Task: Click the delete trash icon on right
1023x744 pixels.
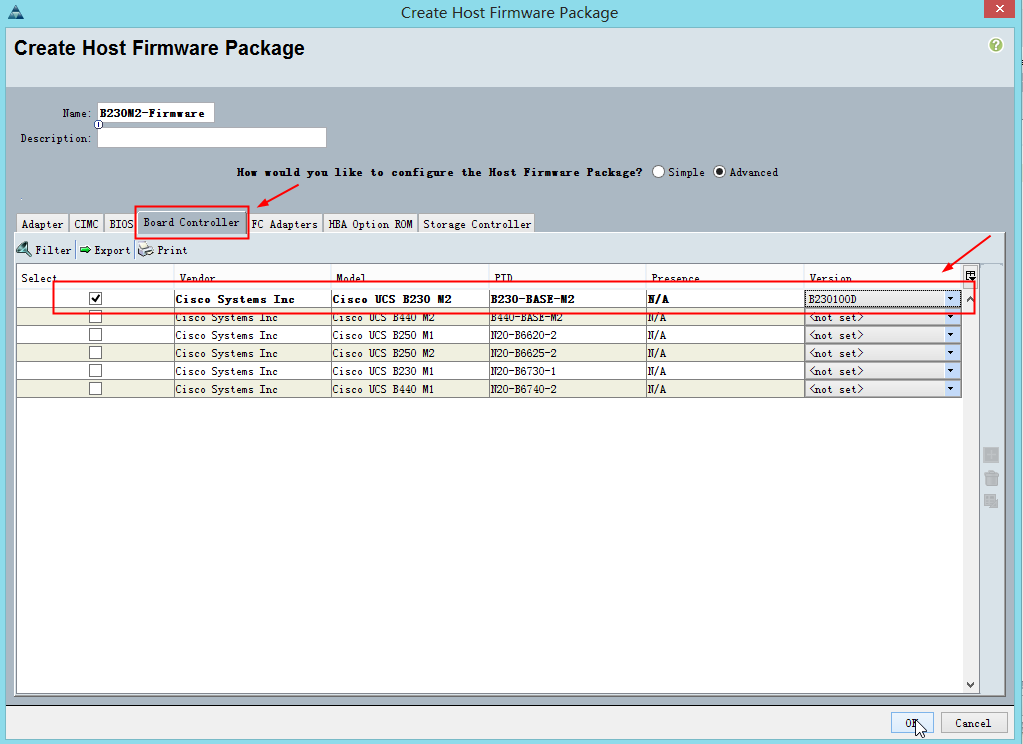Action: pos(991,478)
